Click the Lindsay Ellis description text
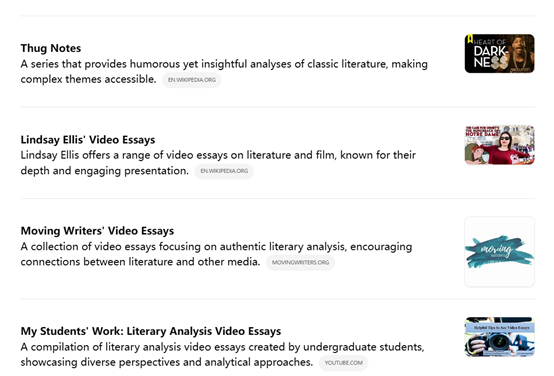 click(218, 163)
